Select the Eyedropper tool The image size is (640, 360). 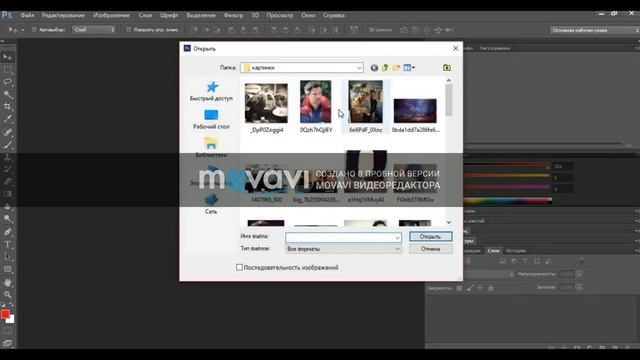(x=8, y=119)
